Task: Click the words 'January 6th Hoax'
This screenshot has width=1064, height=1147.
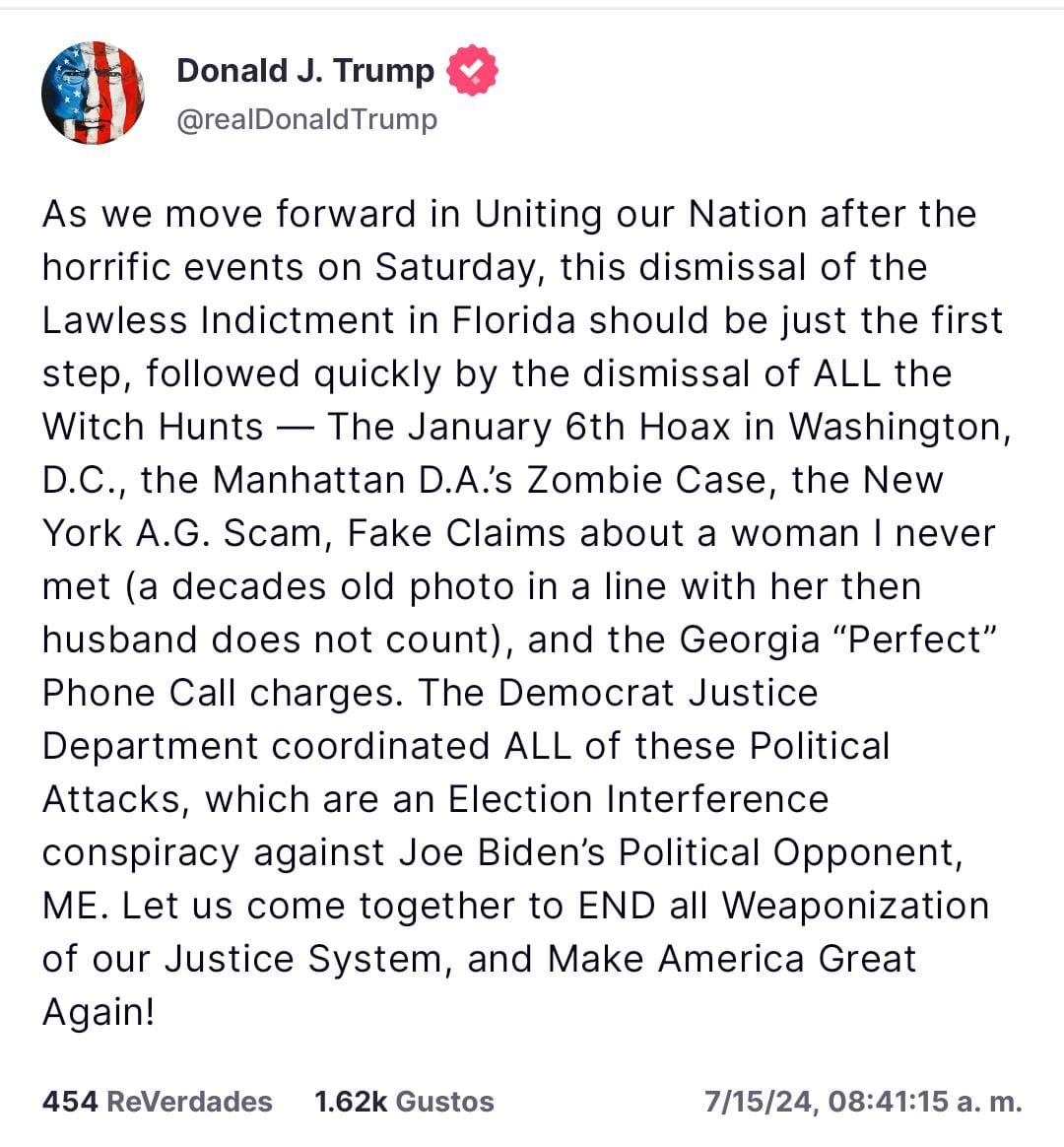Action: [x=568, y=428]
